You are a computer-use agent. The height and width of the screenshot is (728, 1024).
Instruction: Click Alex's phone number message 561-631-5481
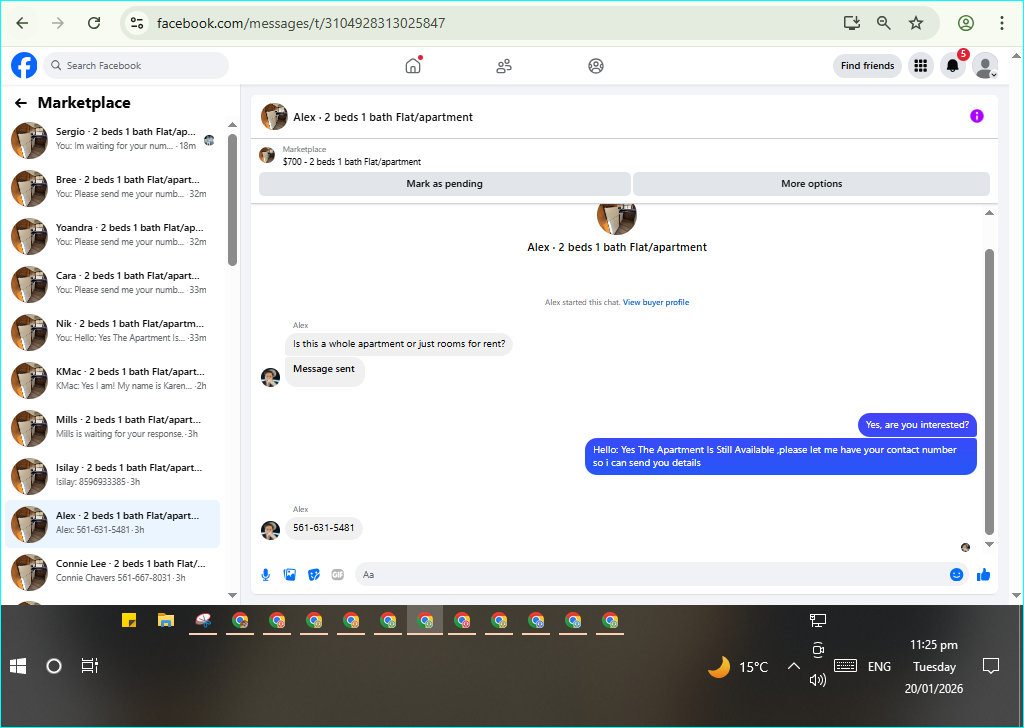[x=324, y=528]
